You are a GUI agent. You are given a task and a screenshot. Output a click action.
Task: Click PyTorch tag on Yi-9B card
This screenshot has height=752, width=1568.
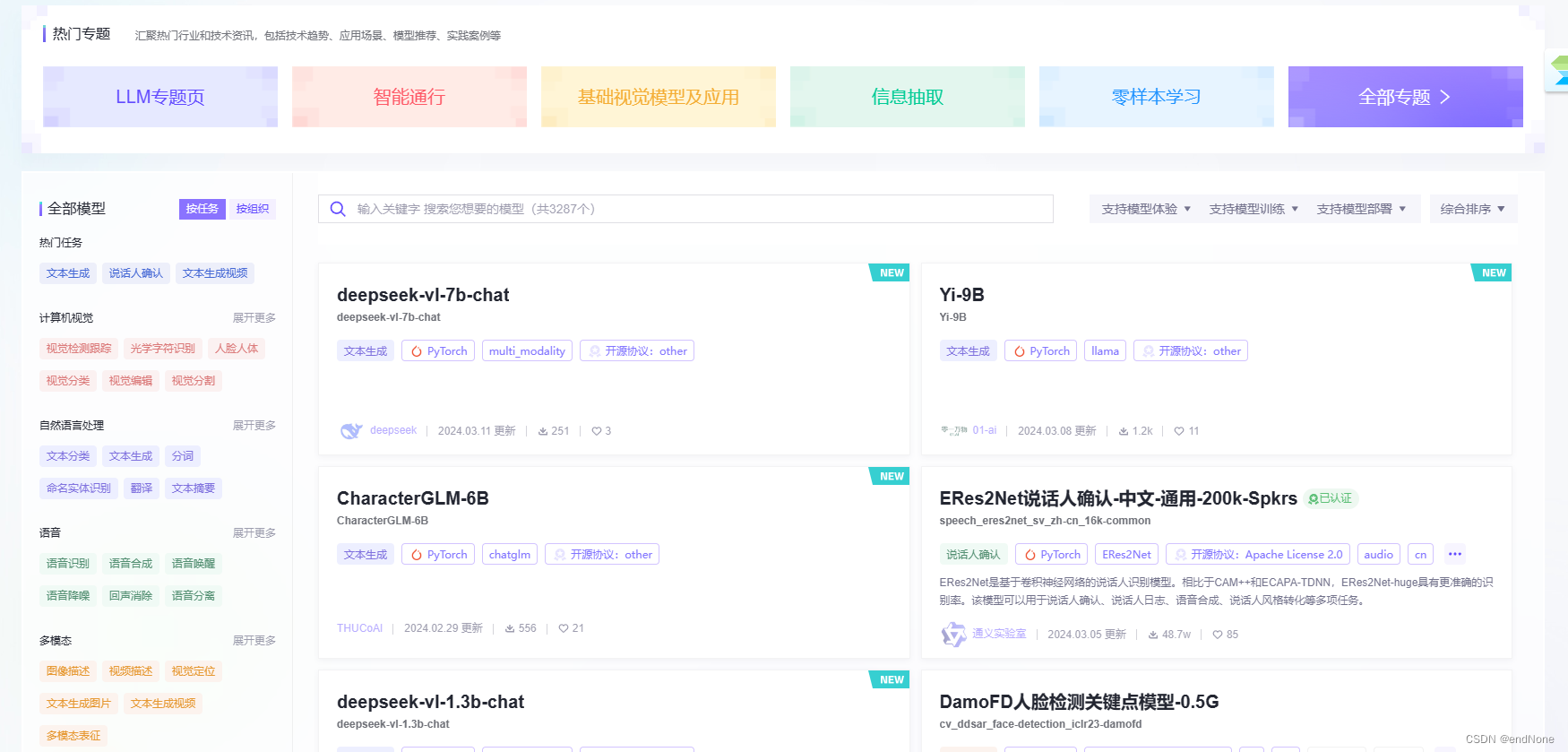pos(1040,351)
